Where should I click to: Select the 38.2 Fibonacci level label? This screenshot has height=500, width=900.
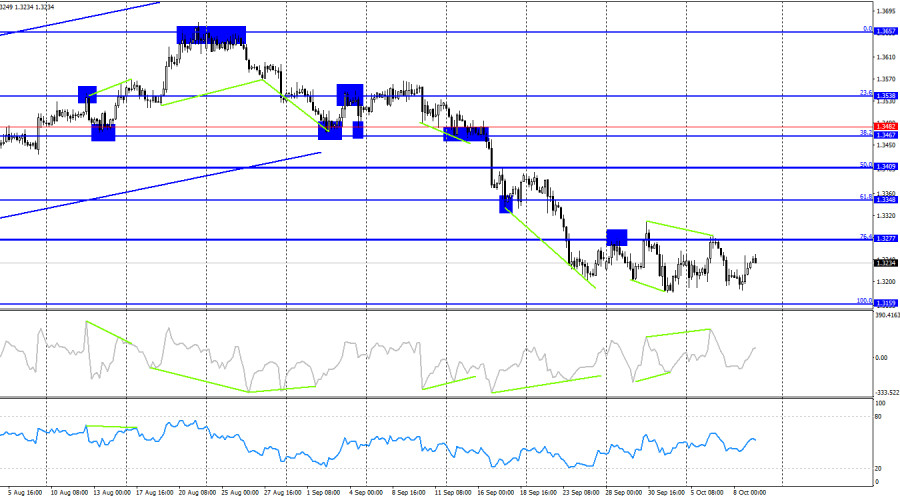click(x=866, y=133)
